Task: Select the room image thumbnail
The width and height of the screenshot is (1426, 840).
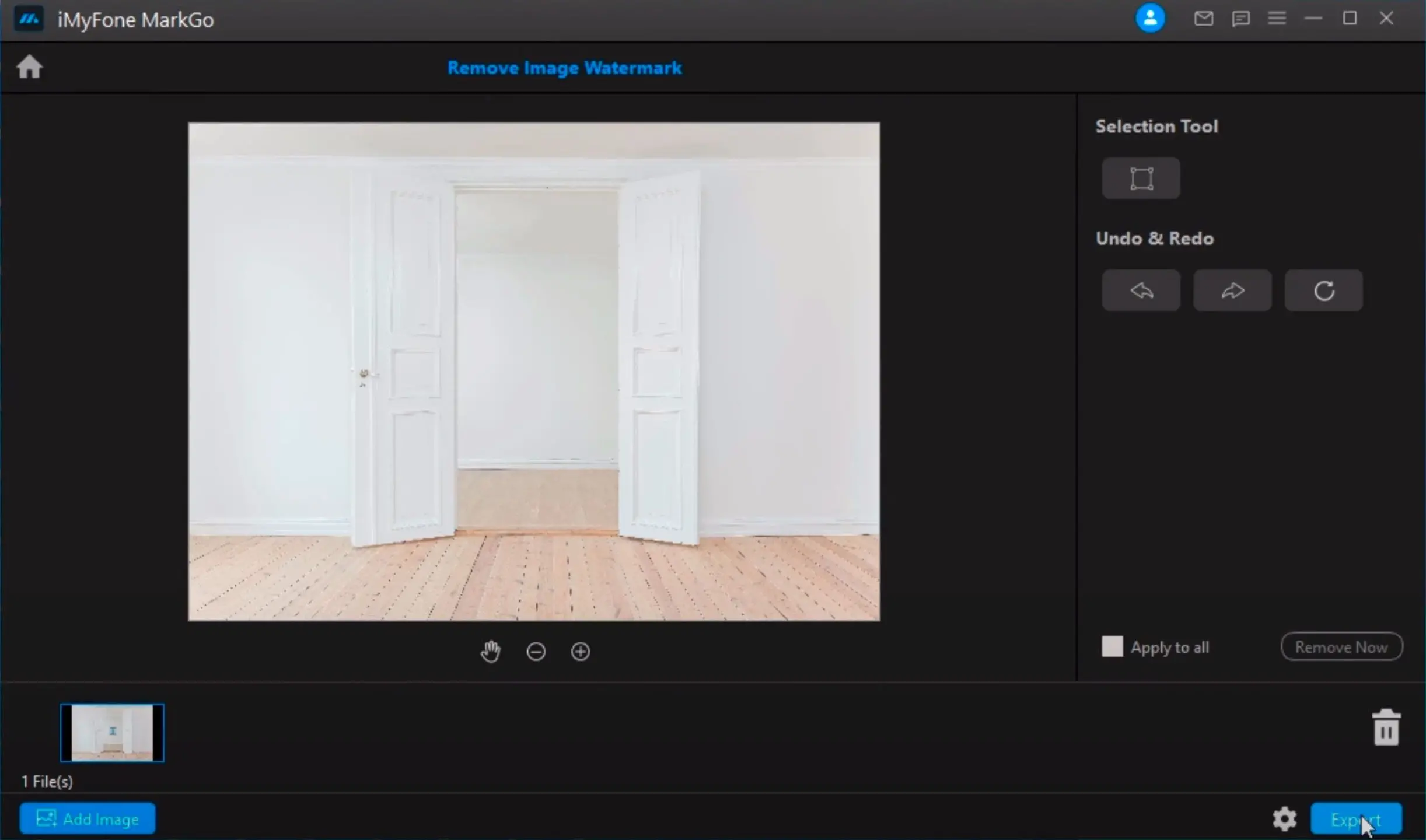Action: 112,732
